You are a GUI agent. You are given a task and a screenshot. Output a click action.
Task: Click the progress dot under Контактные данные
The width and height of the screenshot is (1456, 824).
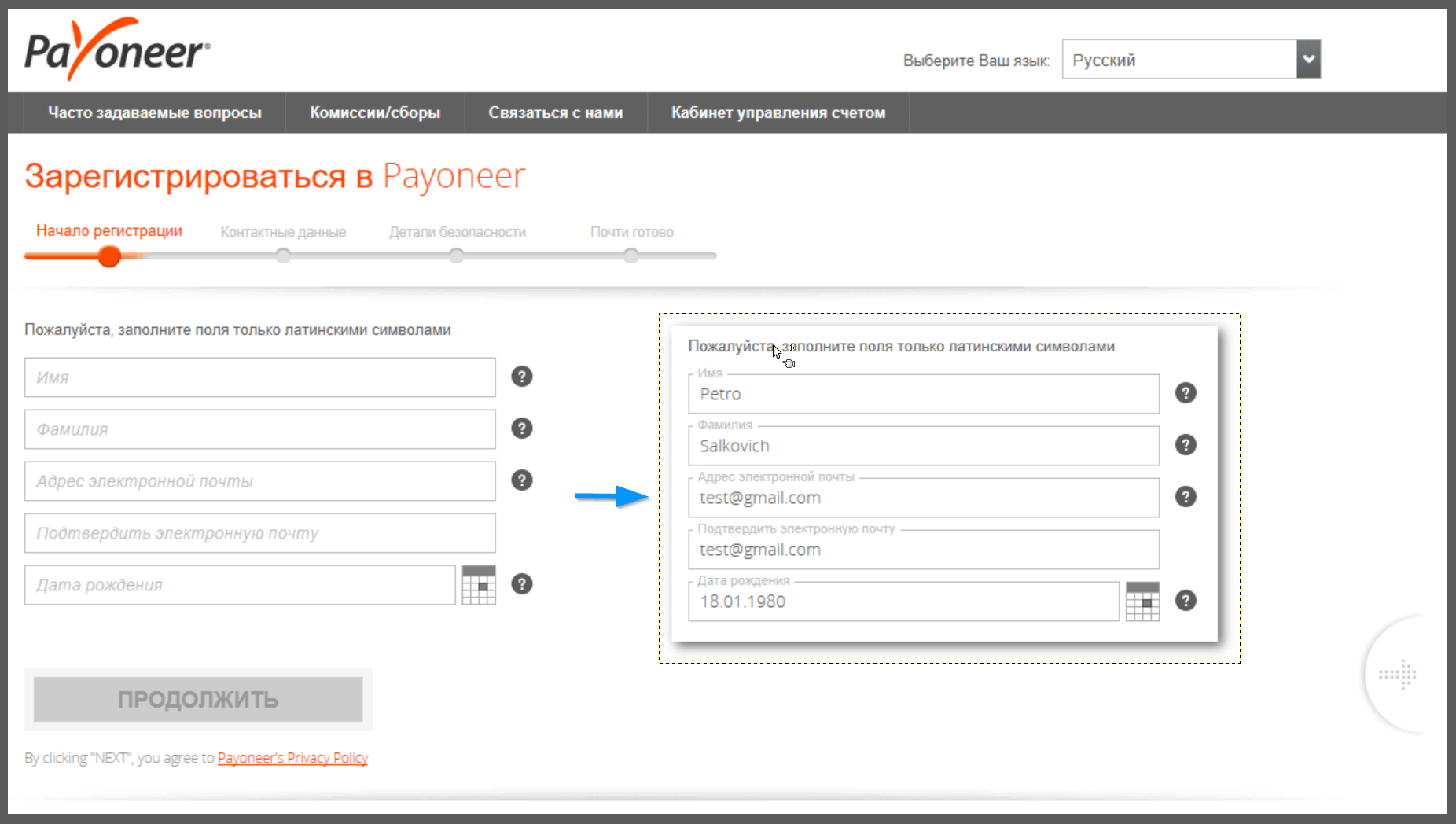(283, 256)
